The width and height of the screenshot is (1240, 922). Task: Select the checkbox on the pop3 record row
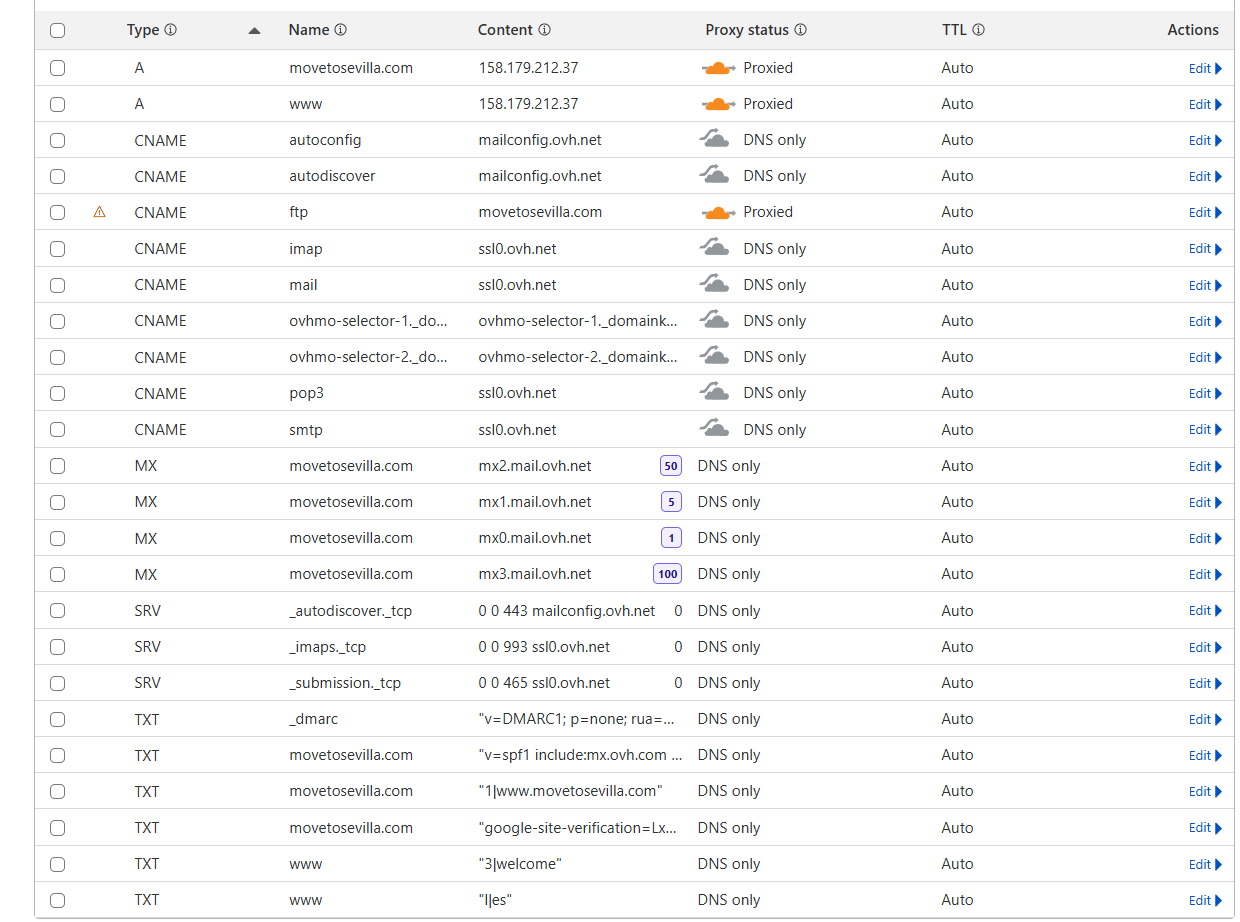coord(57,393)
